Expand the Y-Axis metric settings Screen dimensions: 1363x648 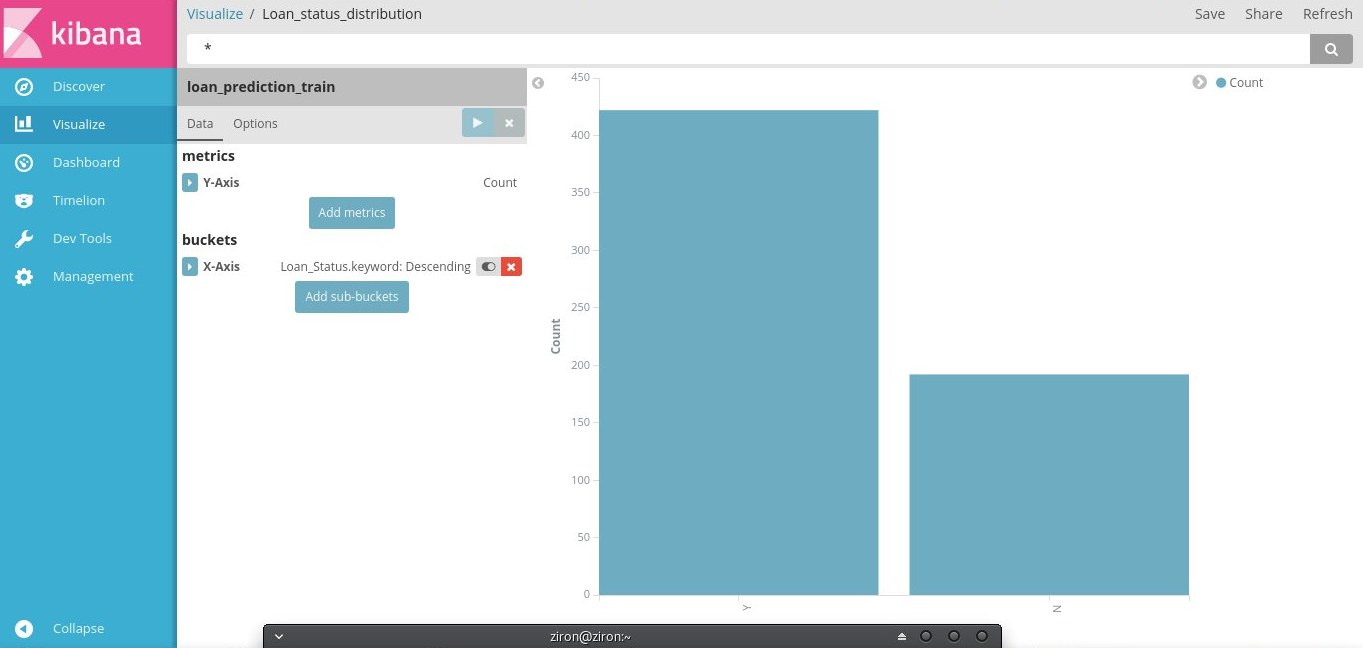pyautogui.click(x=190, y=183)
